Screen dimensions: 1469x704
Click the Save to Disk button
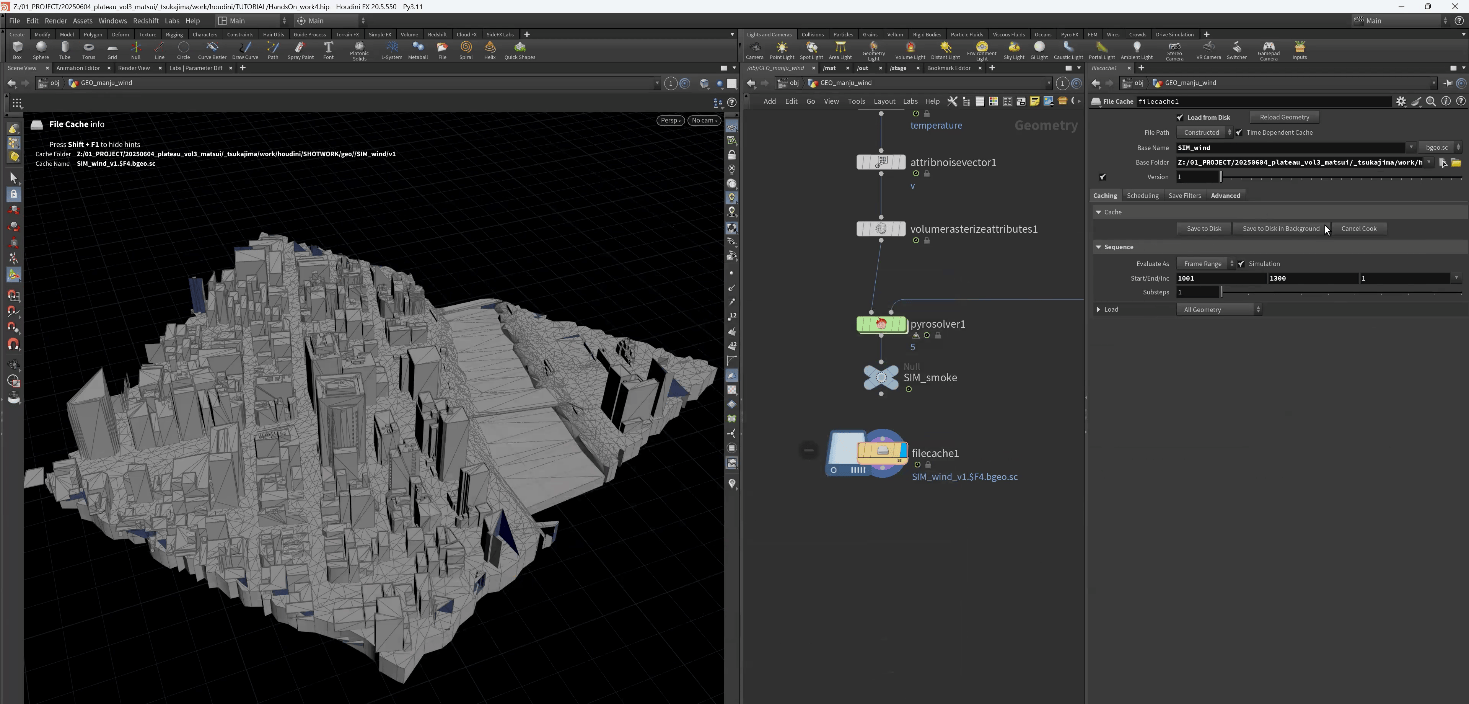[1203, 229]
